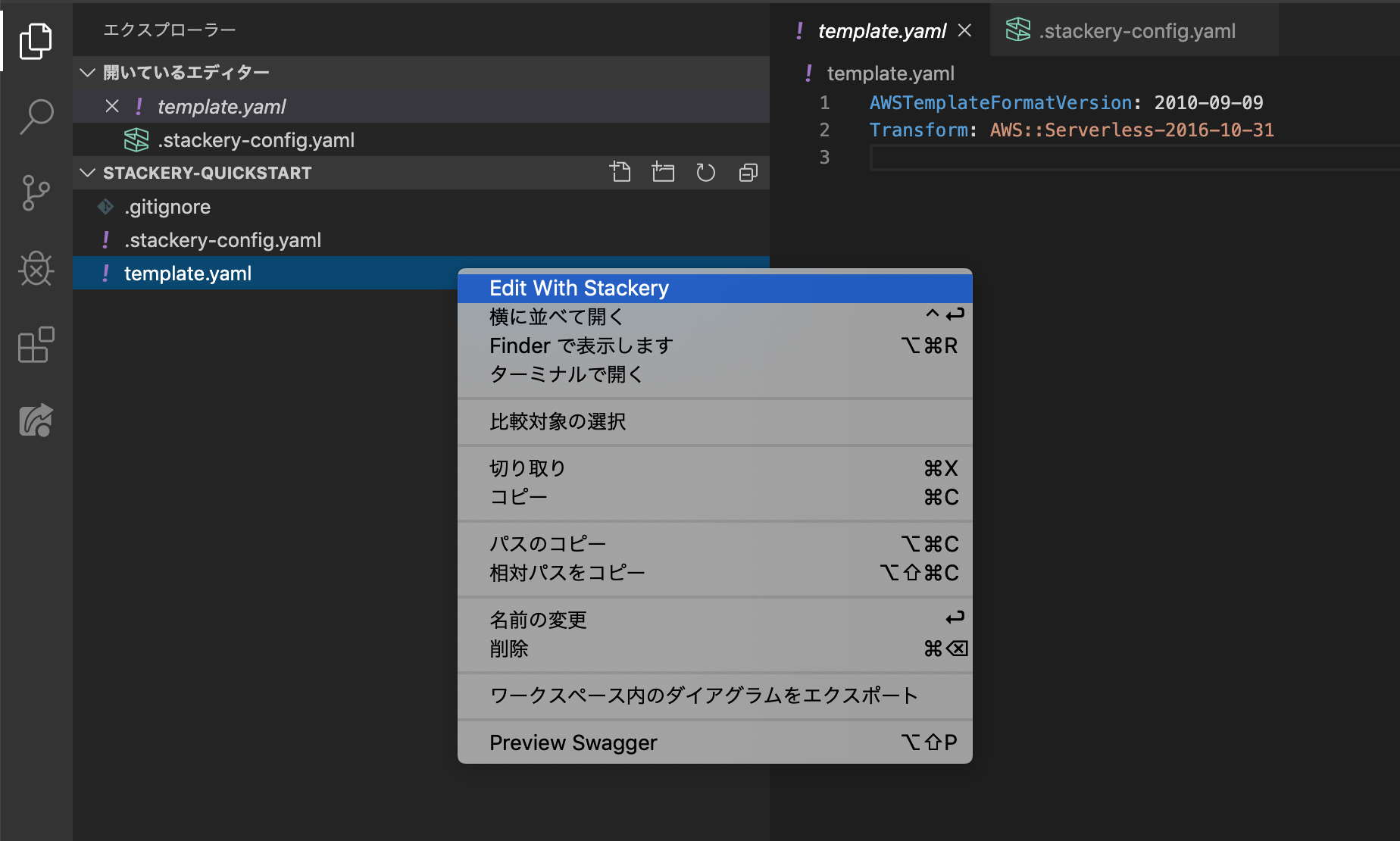Open .stackery-config.yaml from open editors list

[x=421, y=139]
